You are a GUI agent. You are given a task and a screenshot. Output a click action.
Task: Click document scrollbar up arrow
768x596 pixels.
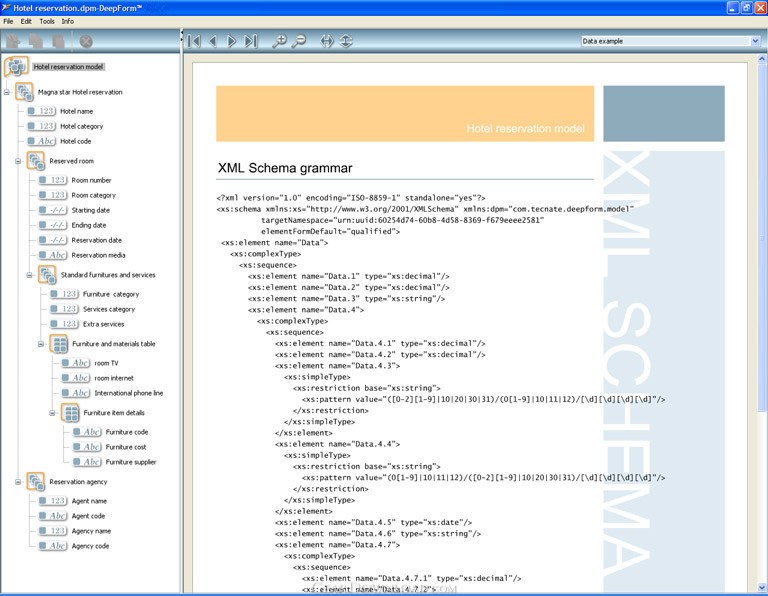tap(762, 58)
